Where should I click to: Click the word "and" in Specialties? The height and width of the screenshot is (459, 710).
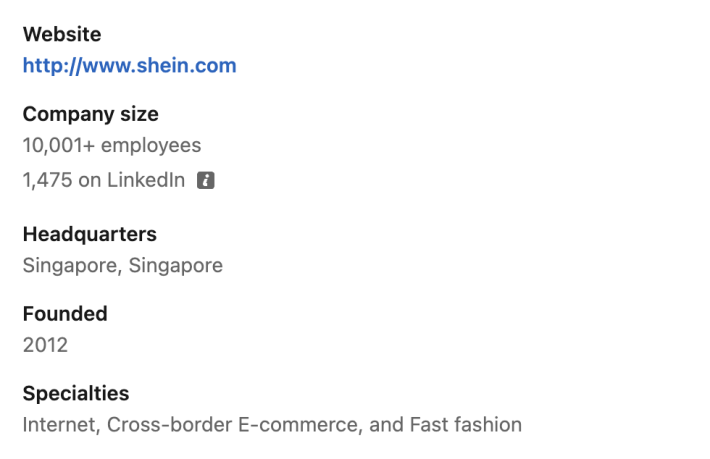click(386, 425)
